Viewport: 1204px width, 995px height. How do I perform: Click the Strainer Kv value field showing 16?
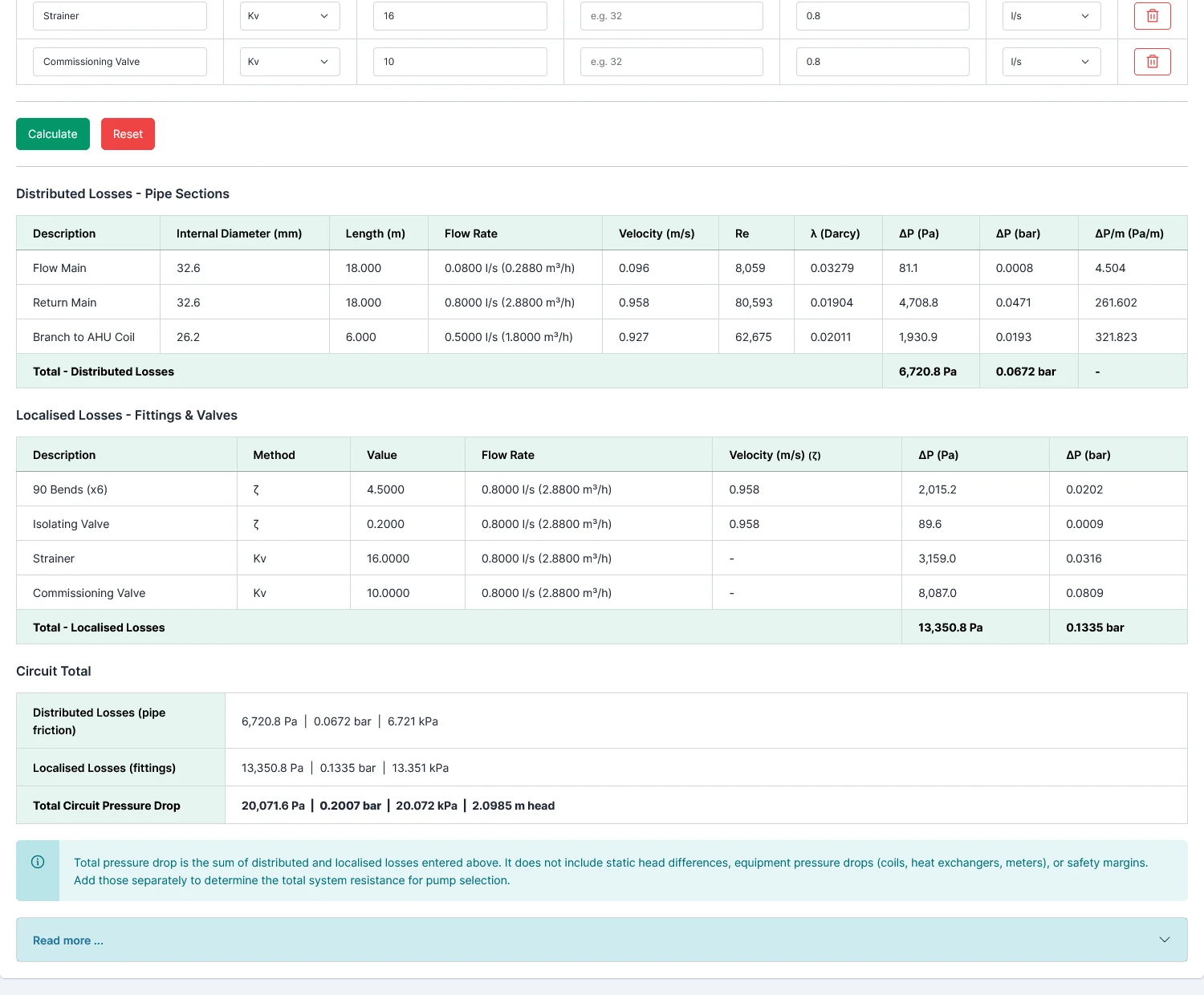click(460, 16)
